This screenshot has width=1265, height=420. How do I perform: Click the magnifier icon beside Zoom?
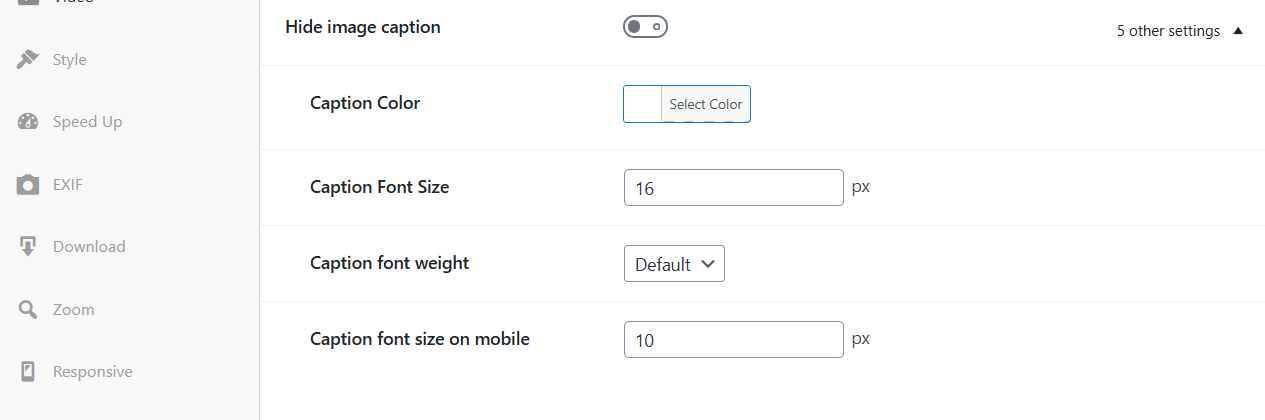coord(28,310)
